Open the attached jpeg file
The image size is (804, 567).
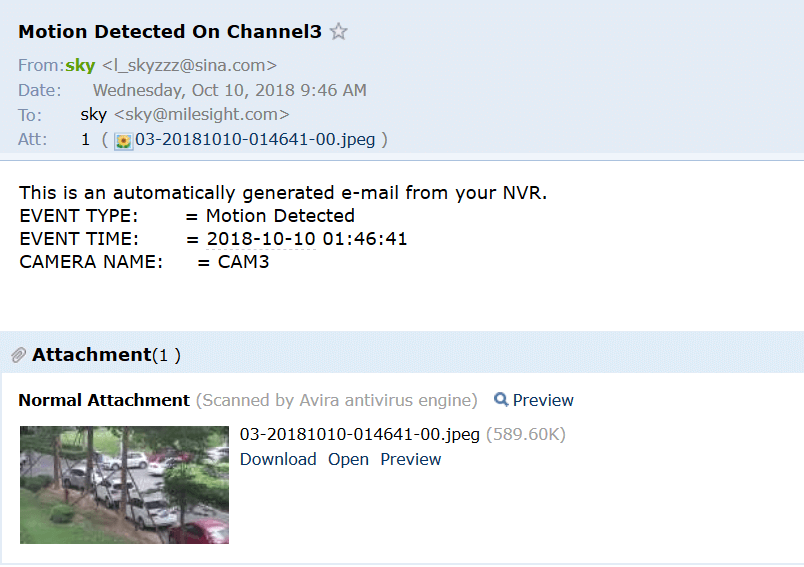coord(348,459)
